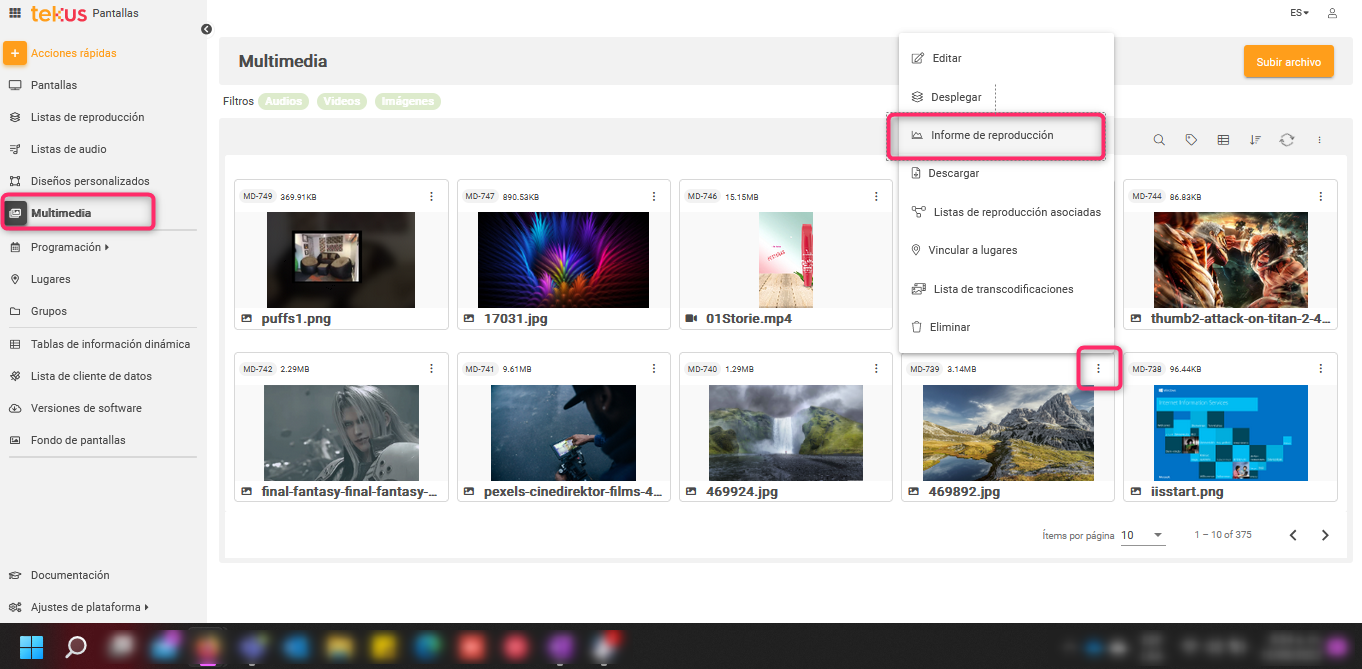The image size is (1362, 669).
Task: Click the sort order icon
Action: (1255, 140)
